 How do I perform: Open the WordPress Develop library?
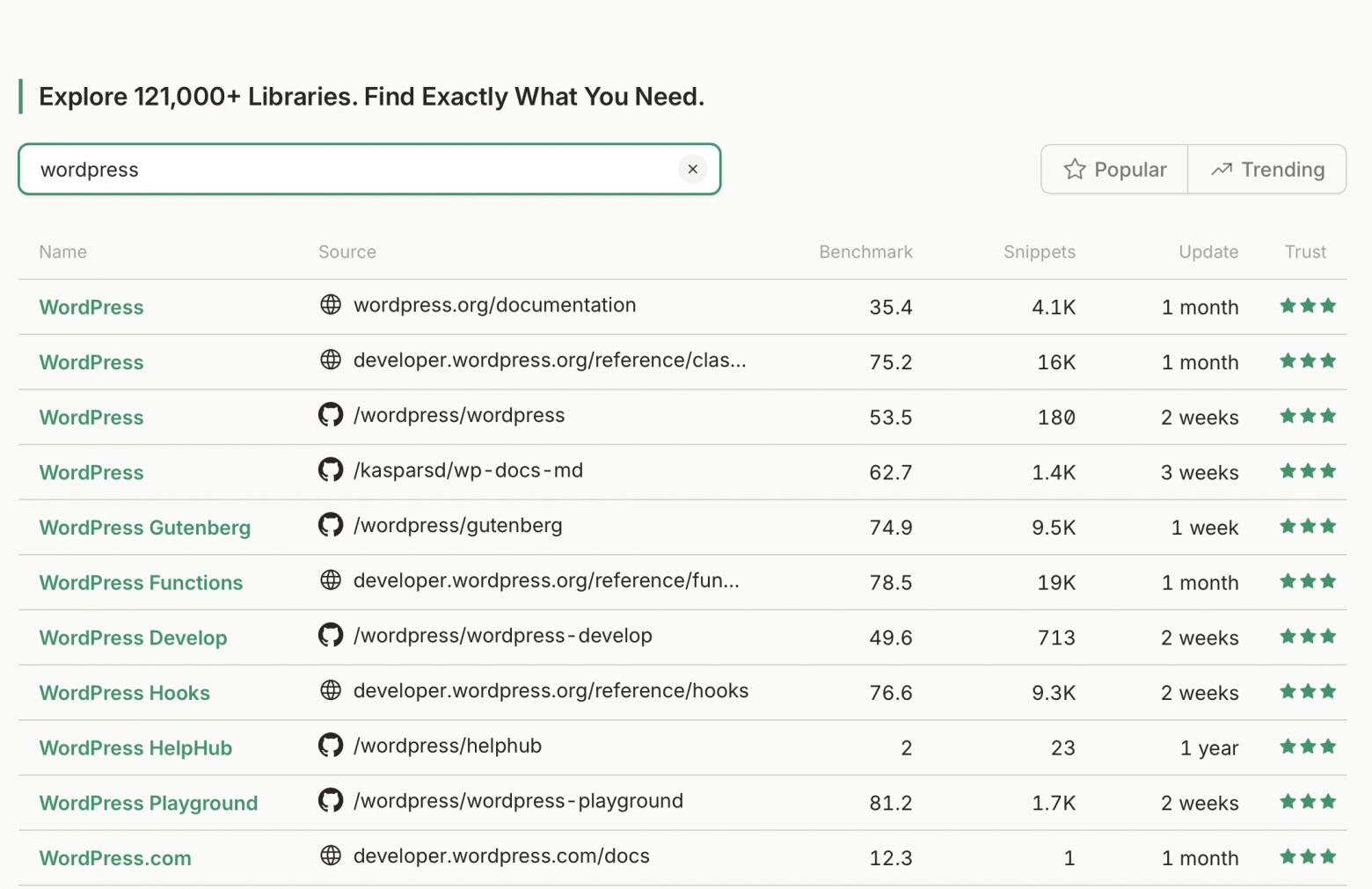[133, 638]
